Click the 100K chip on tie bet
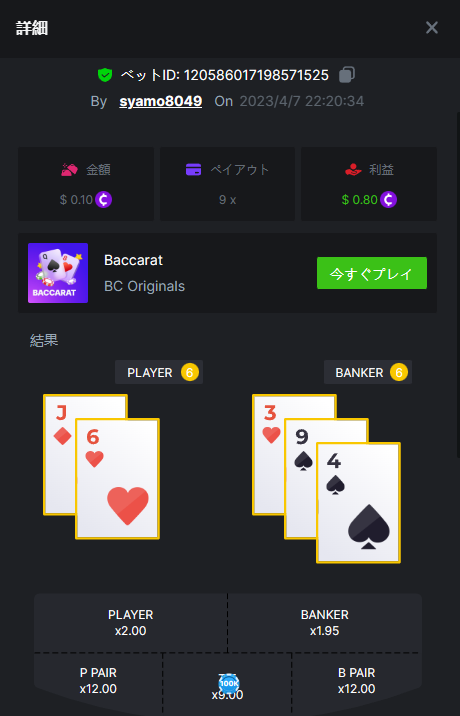This screenshot has width=460, height=716. [x=229, y=684]
